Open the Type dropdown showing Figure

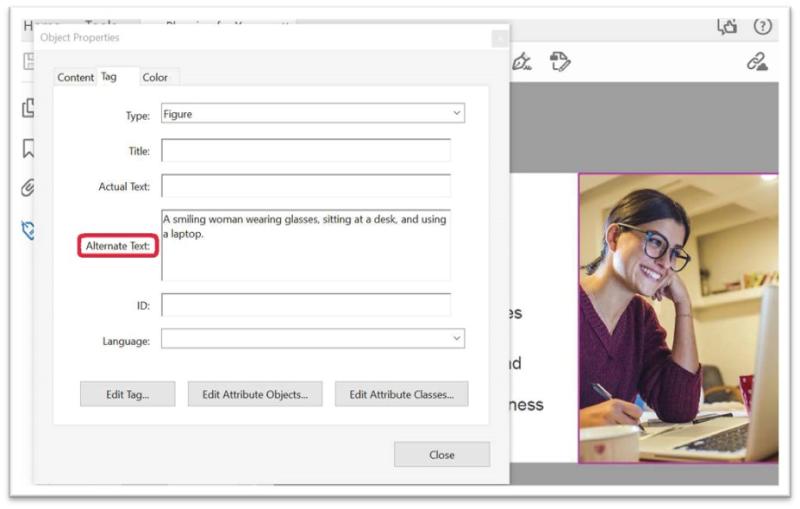tap(313, 114)
